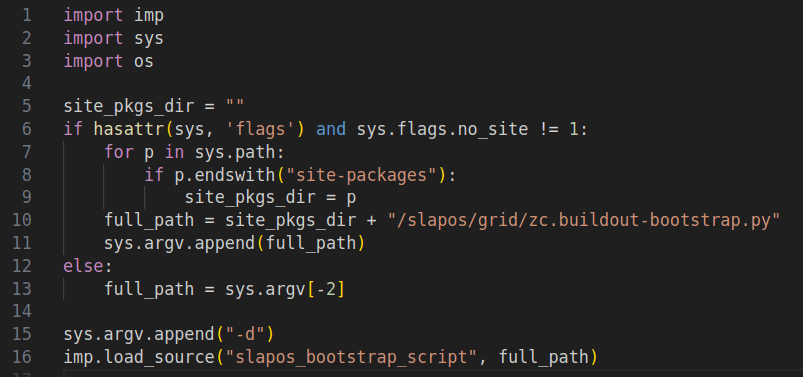Click 'sys.flags.no_site' expression

click(442, 129)
